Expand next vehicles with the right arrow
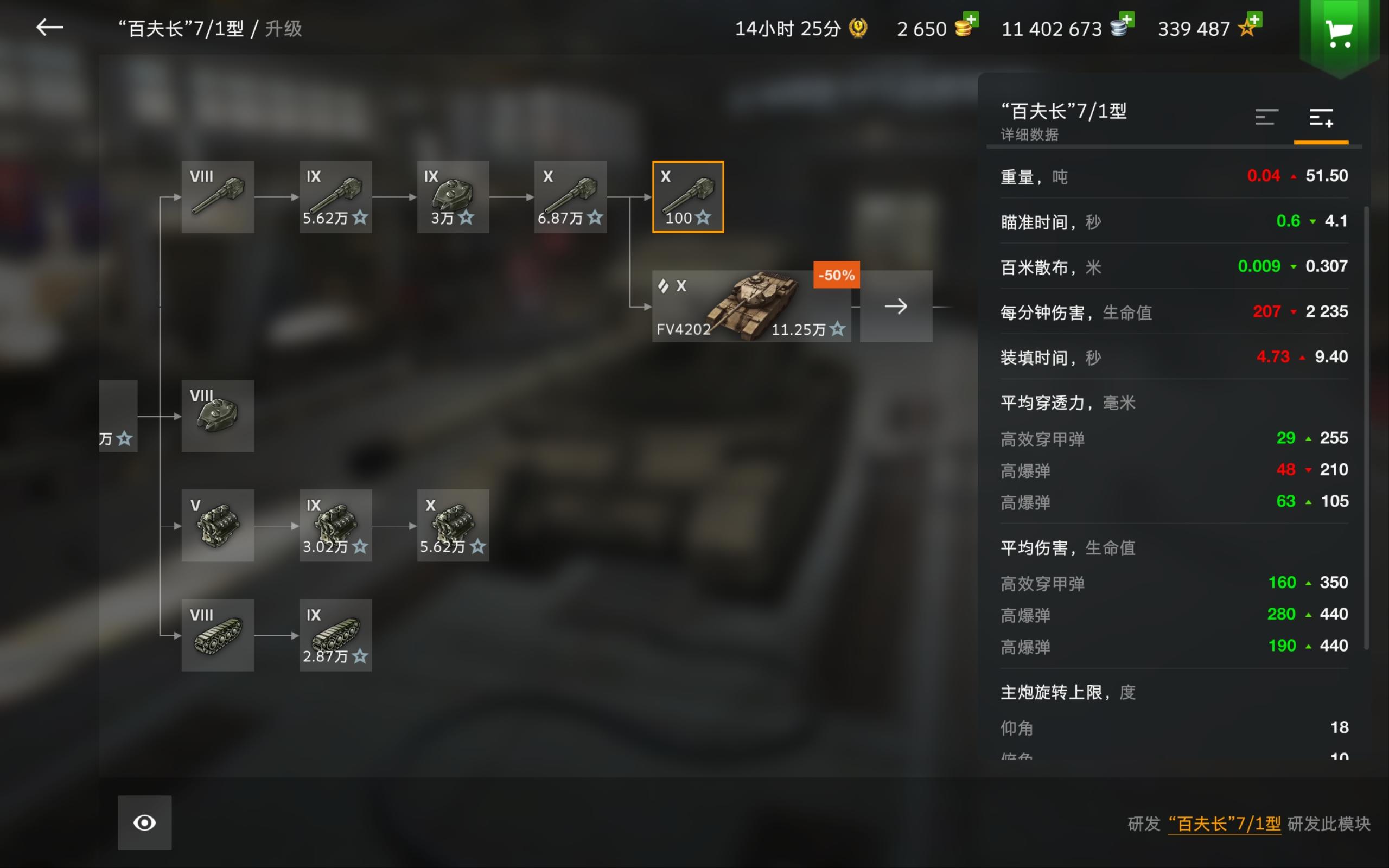Image resolution: width=1389 pixels, height=868 pixels. pyautogui.click(x=896, y=307)
